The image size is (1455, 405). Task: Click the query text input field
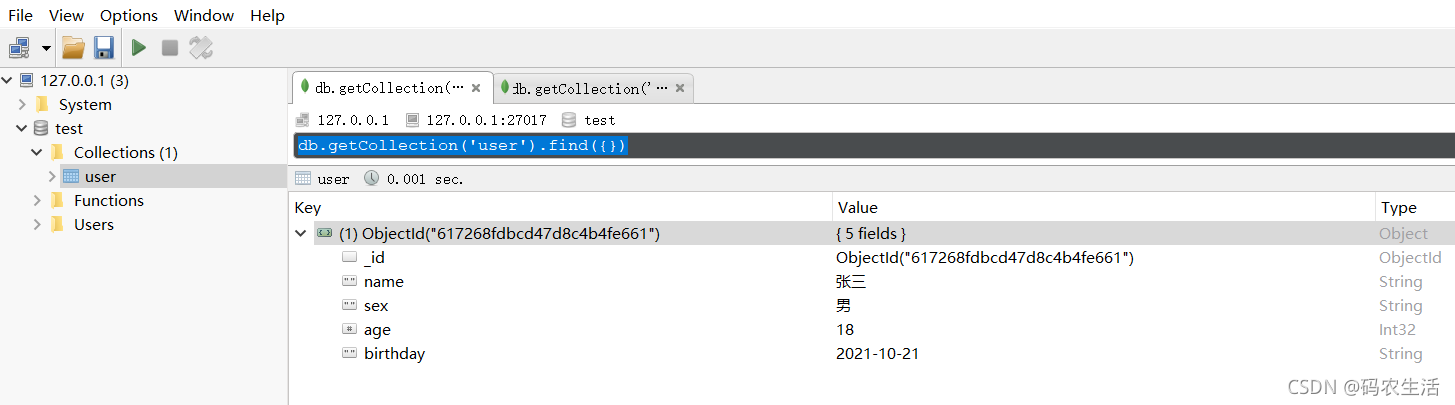click(874, 146)
